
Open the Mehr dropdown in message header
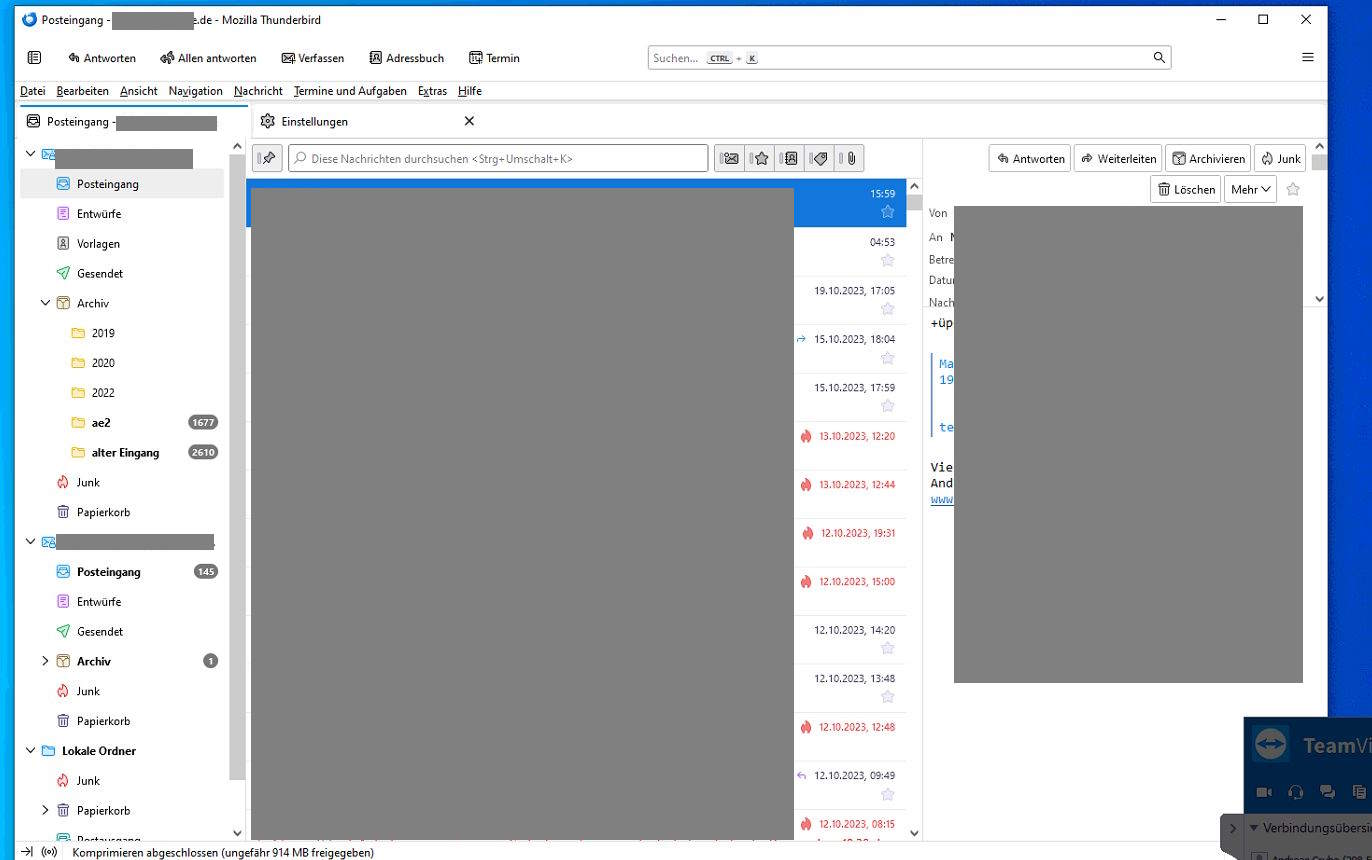pyautogui.click(x=1250, y=189)
